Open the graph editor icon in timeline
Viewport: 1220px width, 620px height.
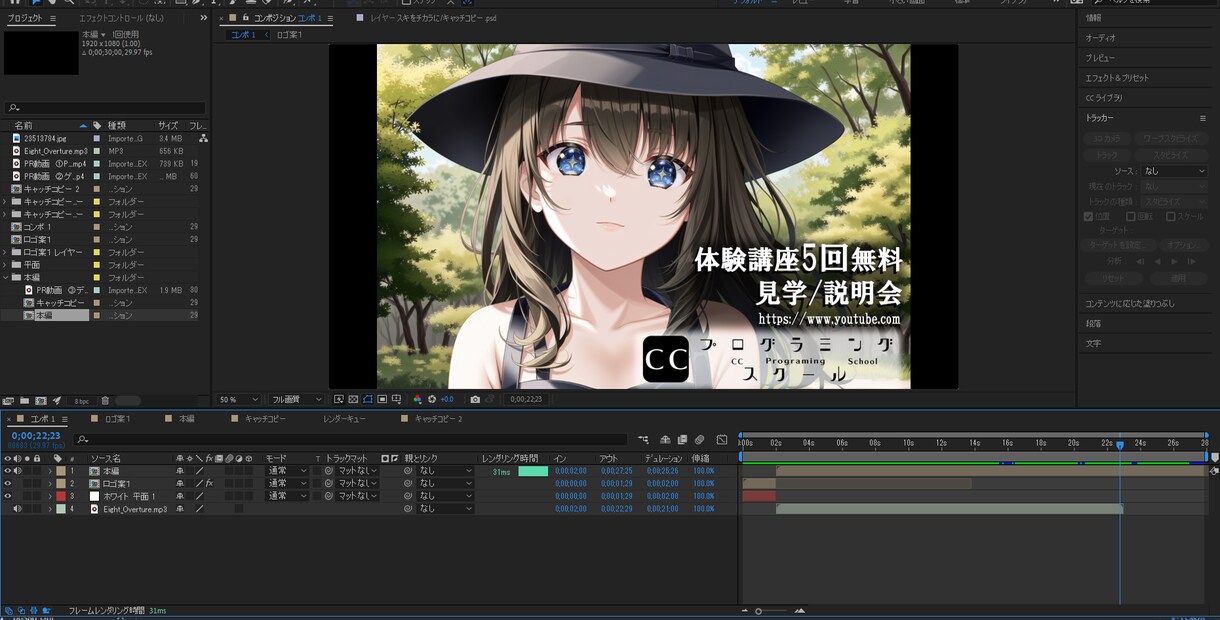[721, 440]
